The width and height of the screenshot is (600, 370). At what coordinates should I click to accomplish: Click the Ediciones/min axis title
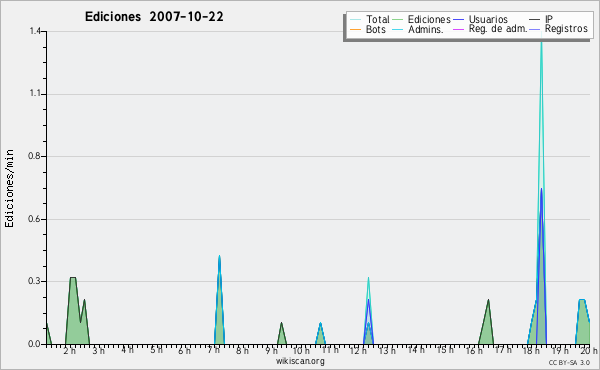point(9,188)
